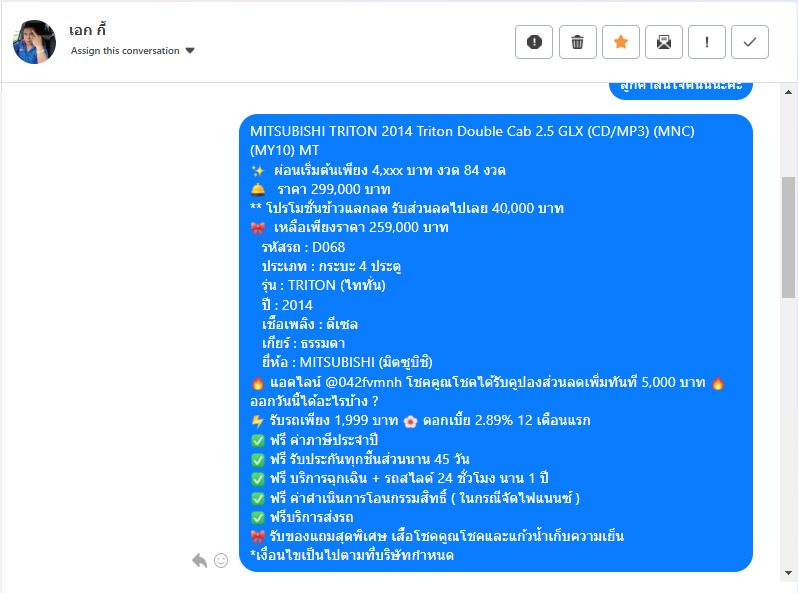Click the line เกียร์ : ธรรมดา

303,344
